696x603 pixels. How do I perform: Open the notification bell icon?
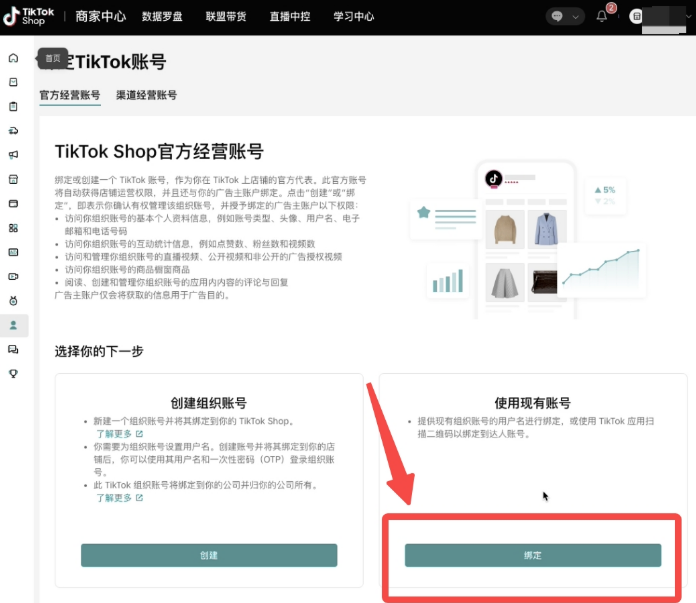[601, 16]
